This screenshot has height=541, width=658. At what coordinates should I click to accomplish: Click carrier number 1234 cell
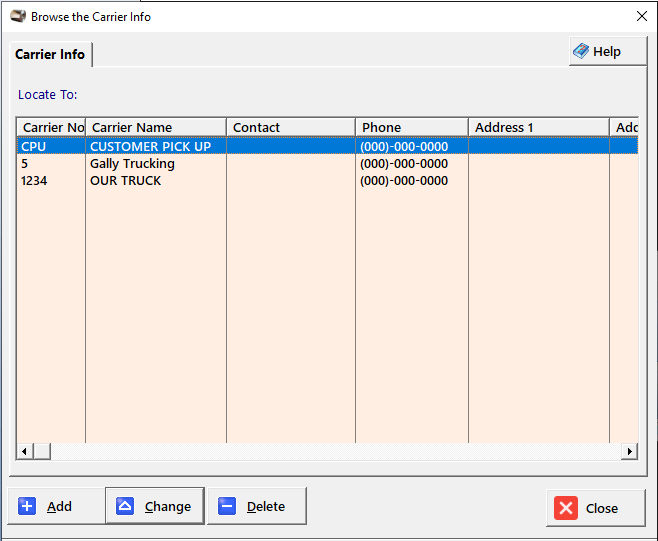(x=35, y=180)
